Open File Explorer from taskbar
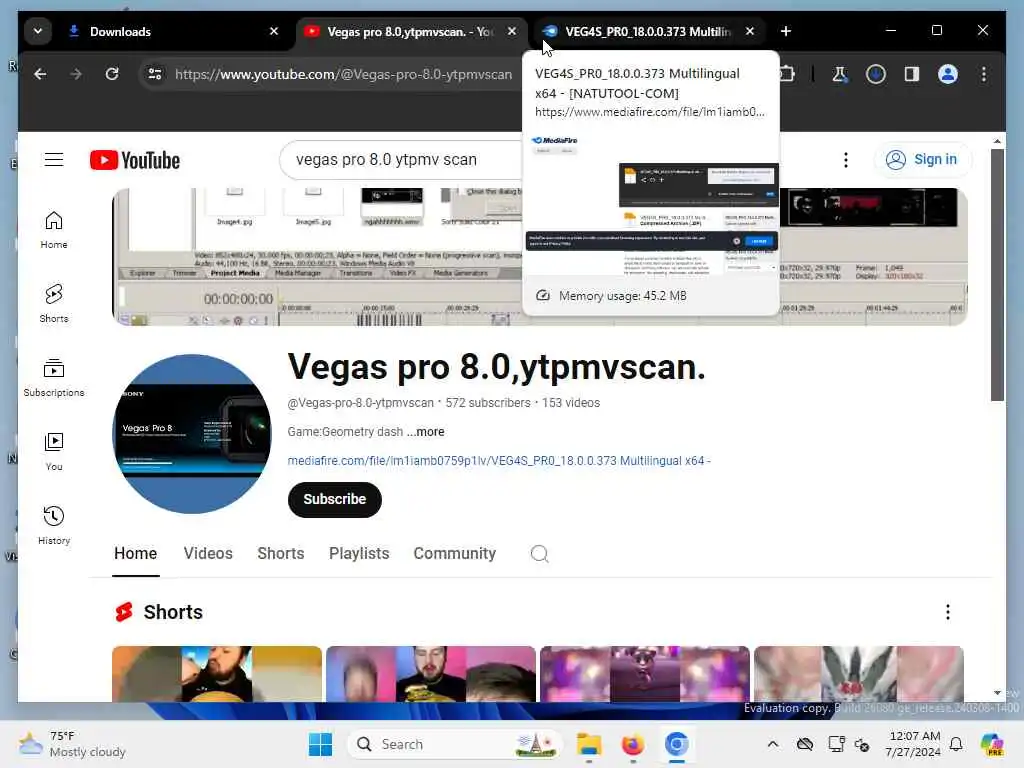 [588, 744]
